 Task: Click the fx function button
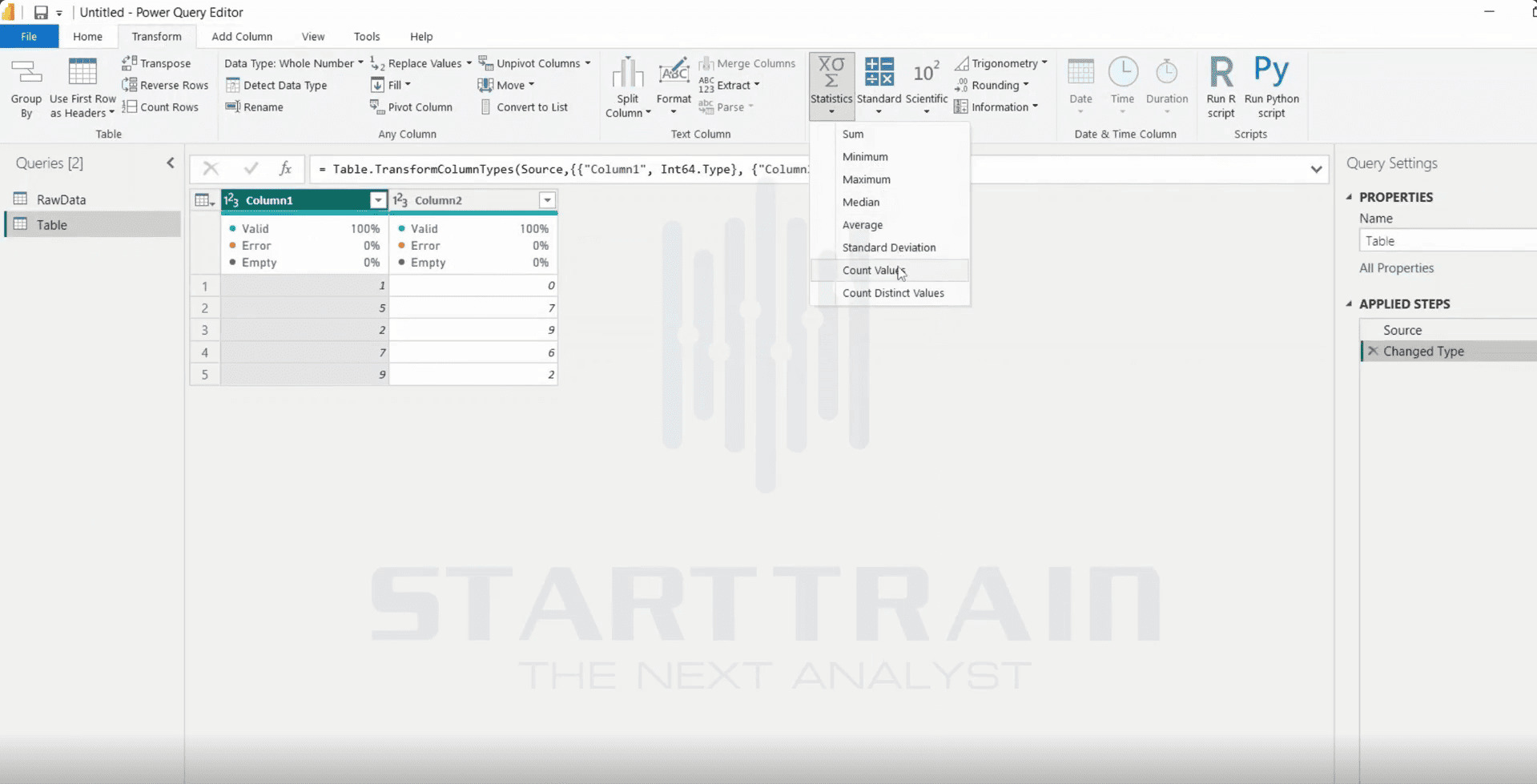pos(285,168)
